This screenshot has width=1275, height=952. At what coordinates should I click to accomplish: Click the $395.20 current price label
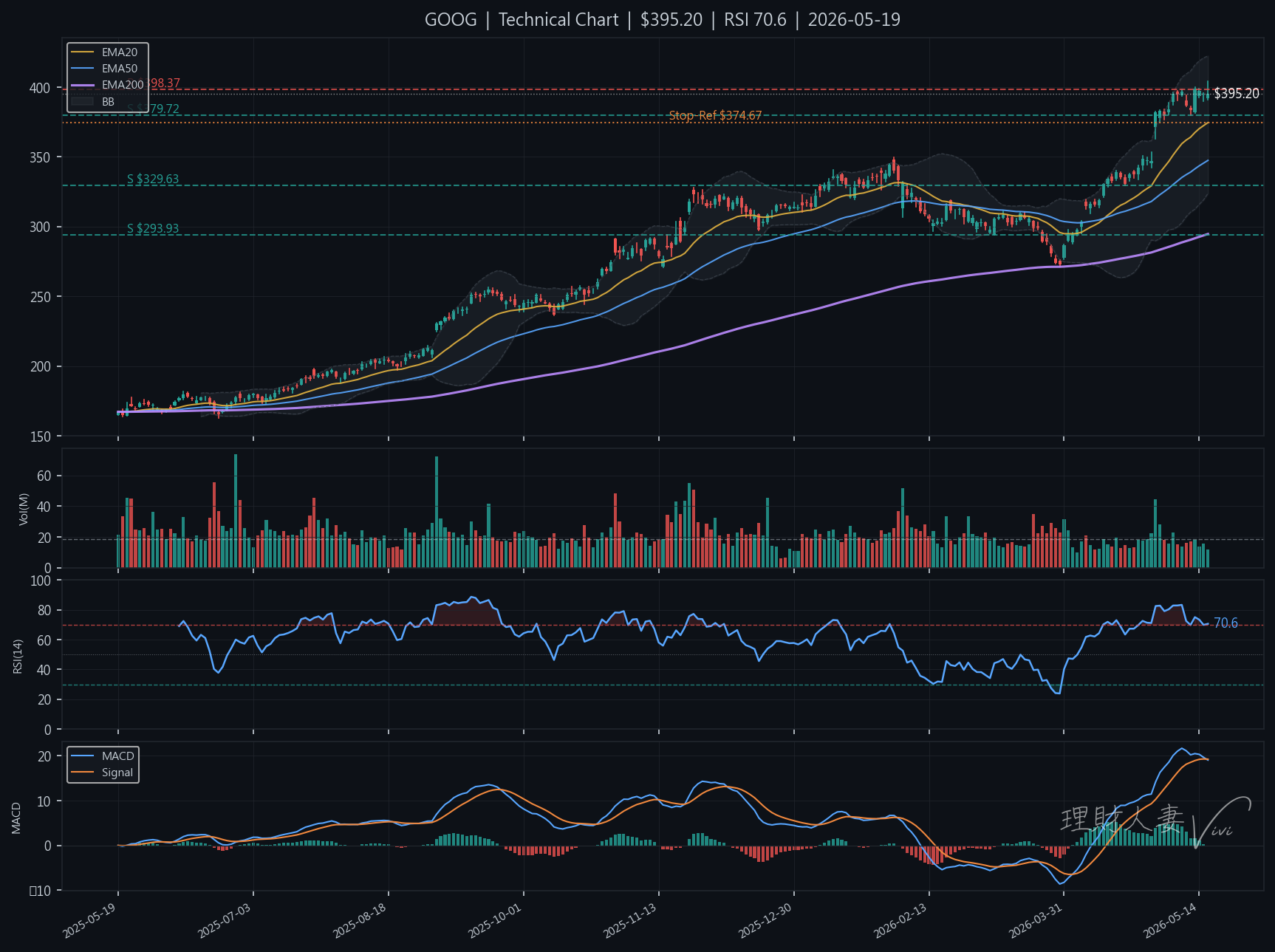pyautogui.click(x=1237, y=94)
